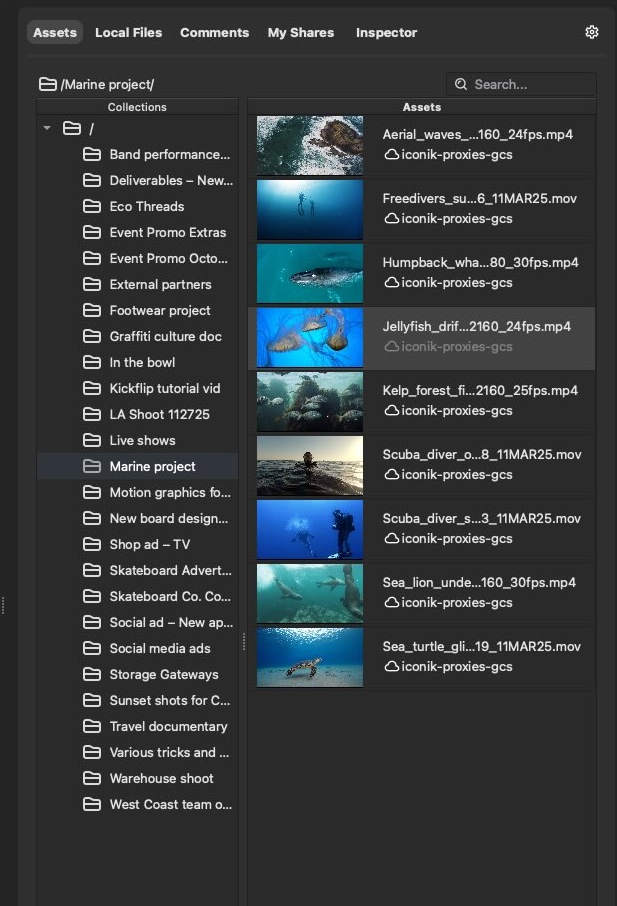Select the Kelp_forest asset thumbnail

(309, 401)
